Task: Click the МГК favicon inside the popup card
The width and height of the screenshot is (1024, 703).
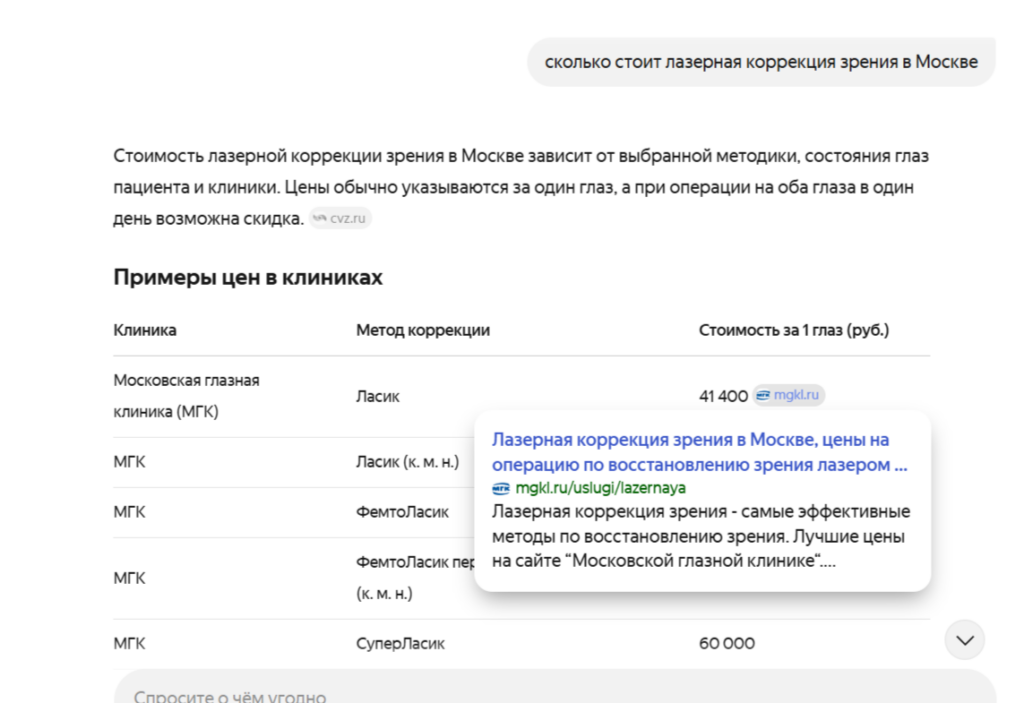Action: (x=501, y=488)
